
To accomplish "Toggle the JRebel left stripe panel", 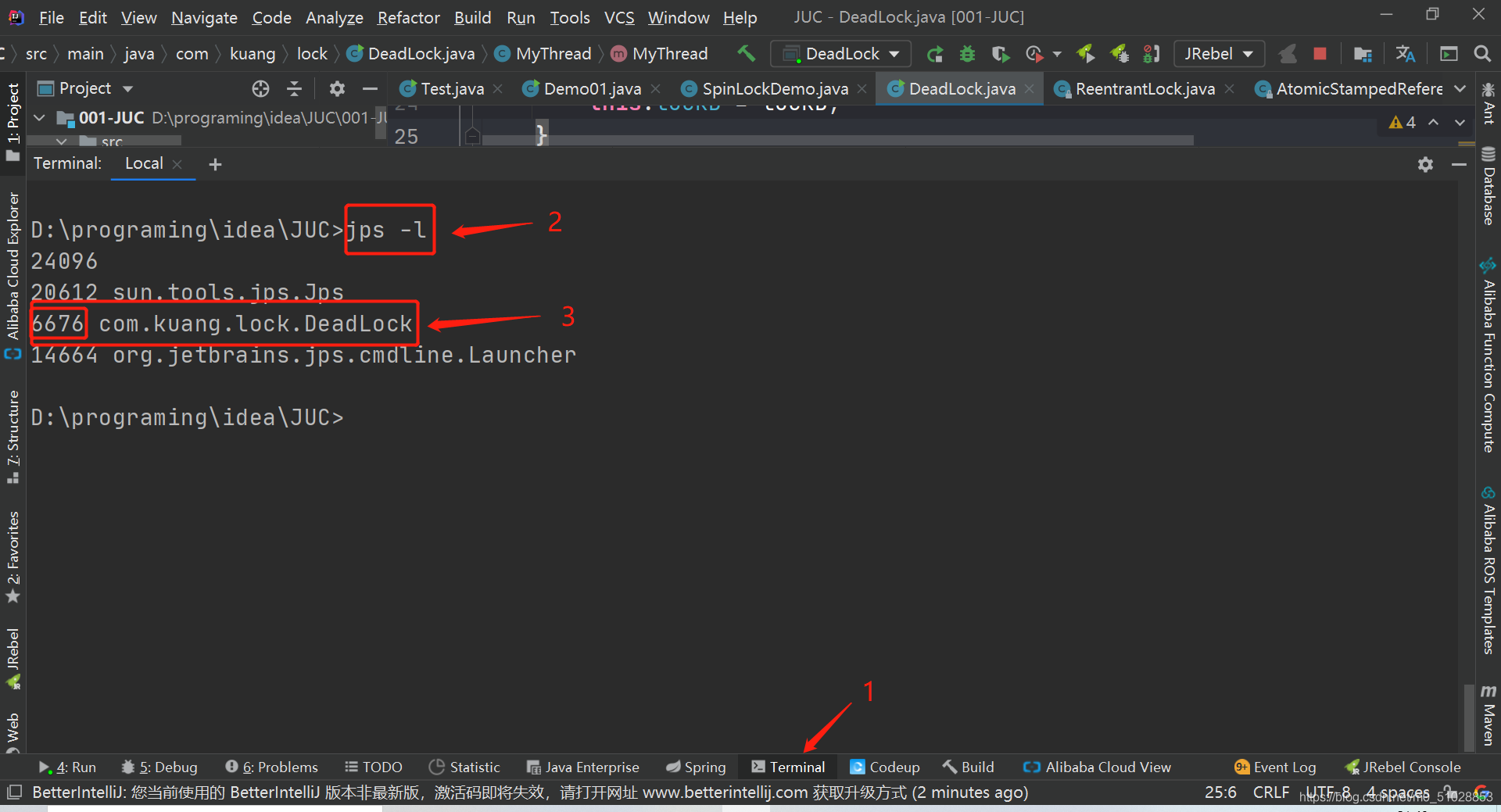I will click(13, 658).
